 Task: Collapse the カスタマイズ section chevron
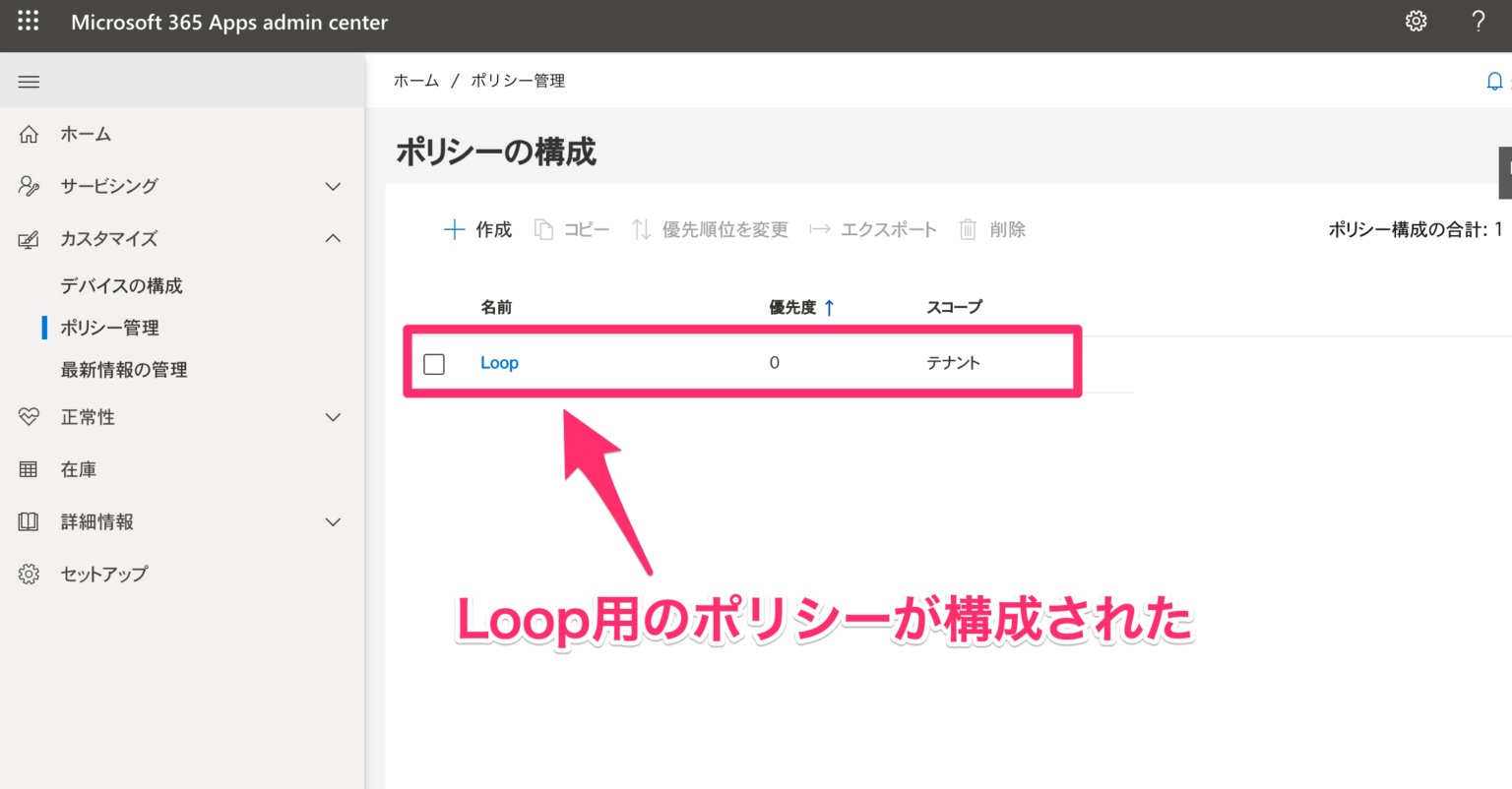point(333,238)
